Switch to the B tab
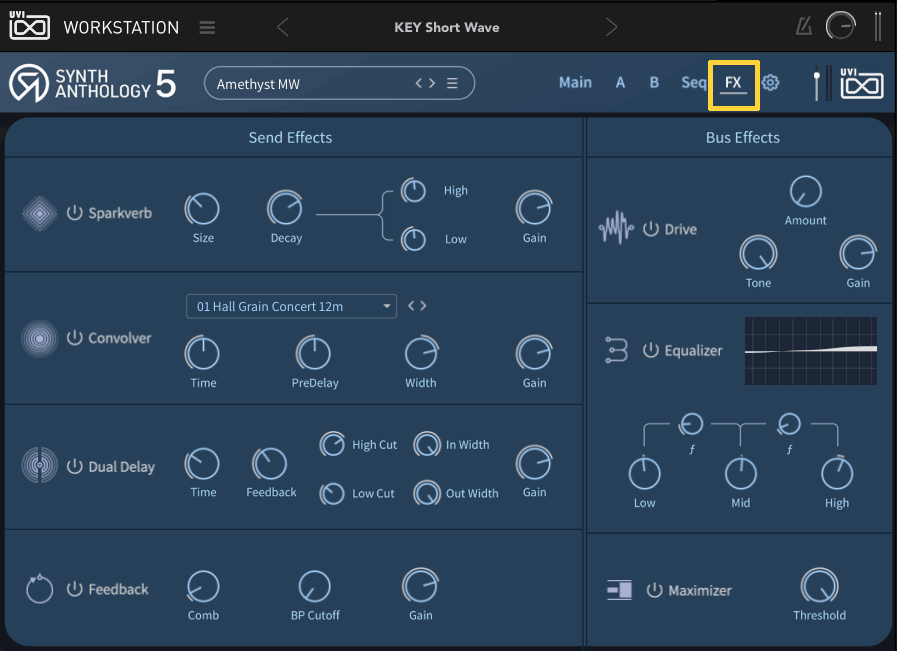Screen dimensions: 897x651 click(x=654, y=82)
